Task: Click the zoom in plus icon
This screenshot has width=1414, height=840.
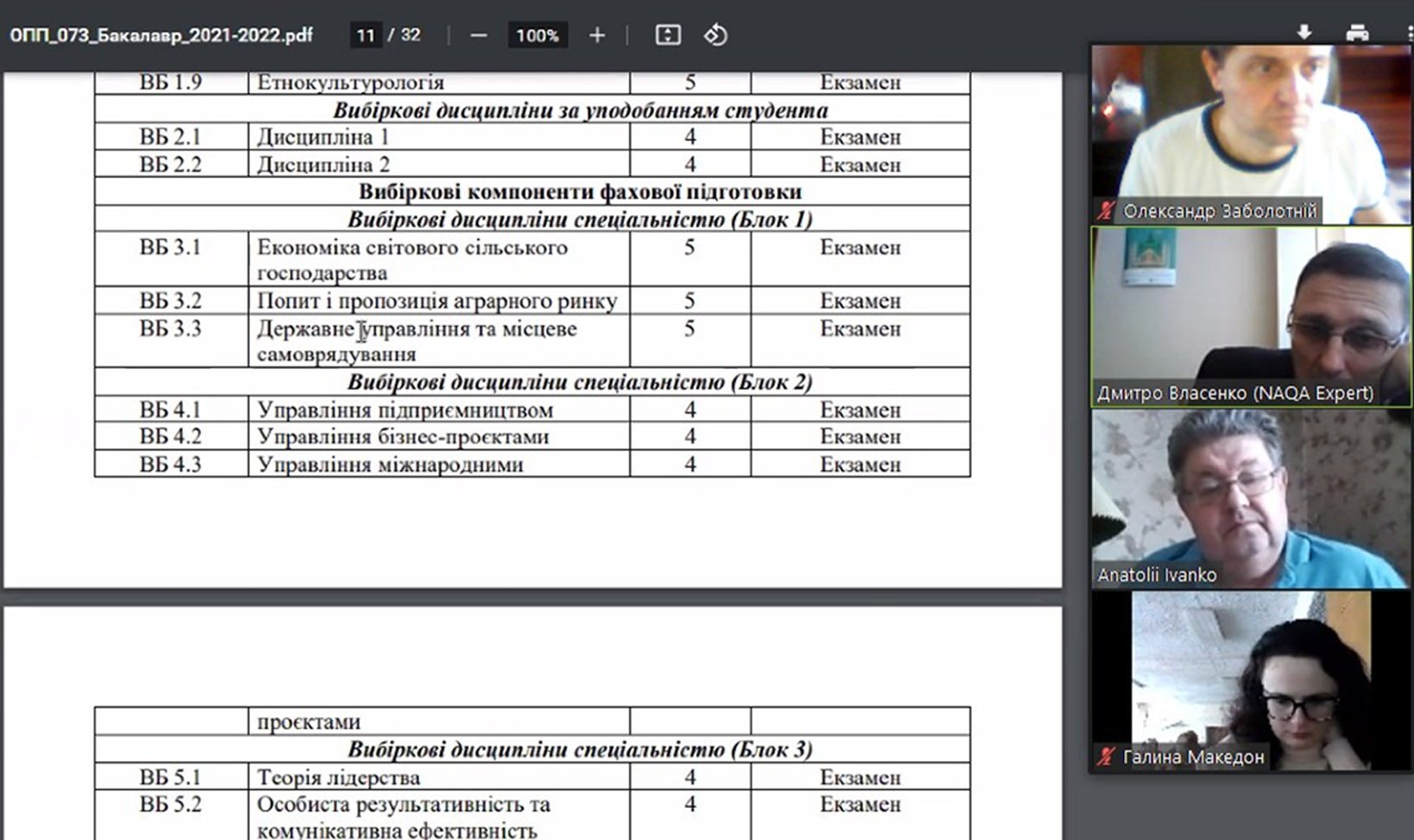Action: coord(597,35)
